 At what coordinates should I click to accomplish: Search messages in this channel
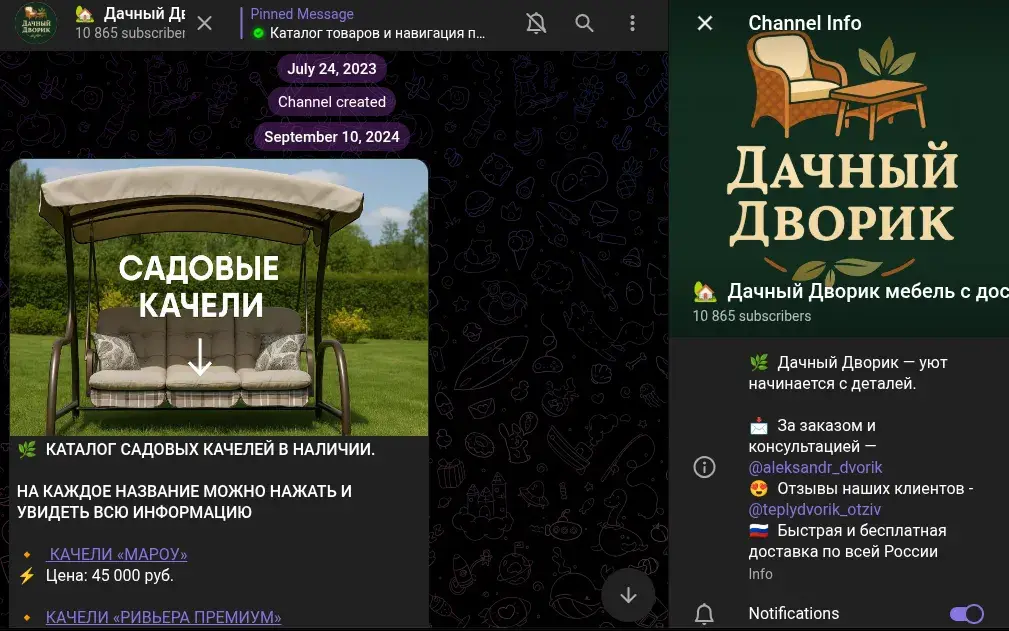point(584,24)
